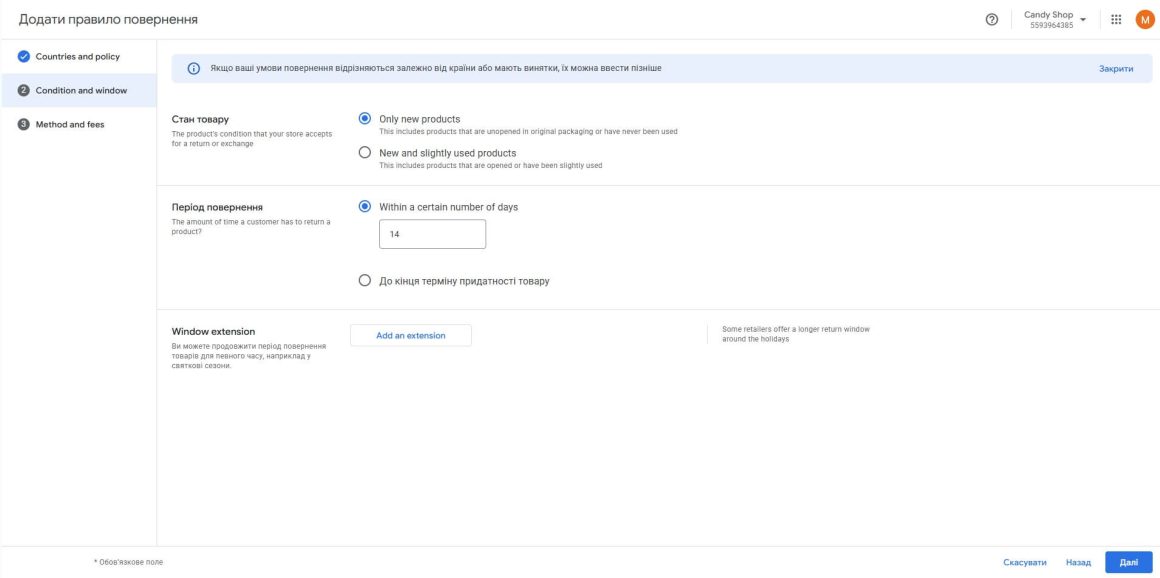Viewport: 1160px width, 578px height.
Task: Click the Назад button
Action: 1078,562
